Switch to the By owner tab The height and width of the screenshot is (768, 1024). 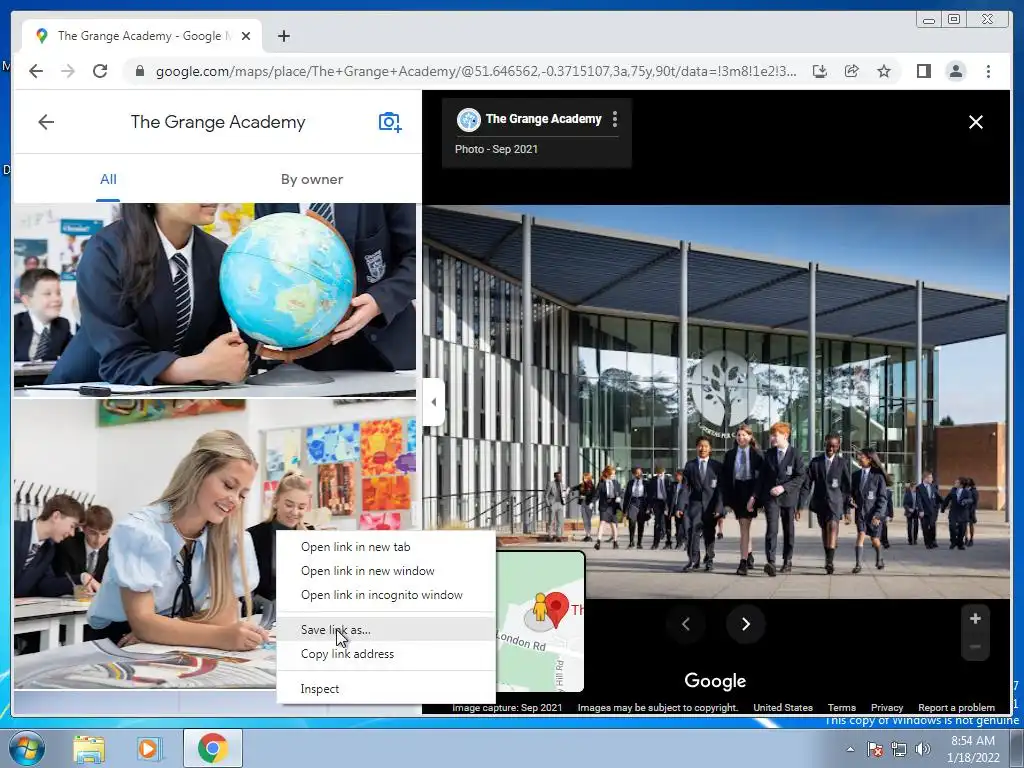pyautogui.click(x=312, y=179)
